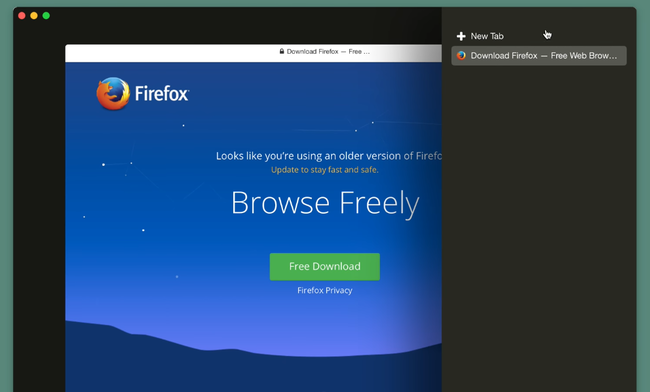Click the lock icon in the title bar
650x392 pixels.
(x=282, y=51)
